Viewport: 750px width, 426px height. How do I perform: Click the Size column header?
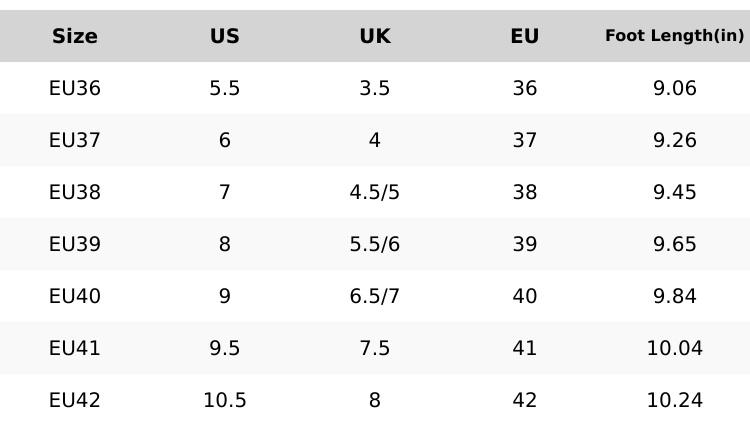click(x=75, y=36)
